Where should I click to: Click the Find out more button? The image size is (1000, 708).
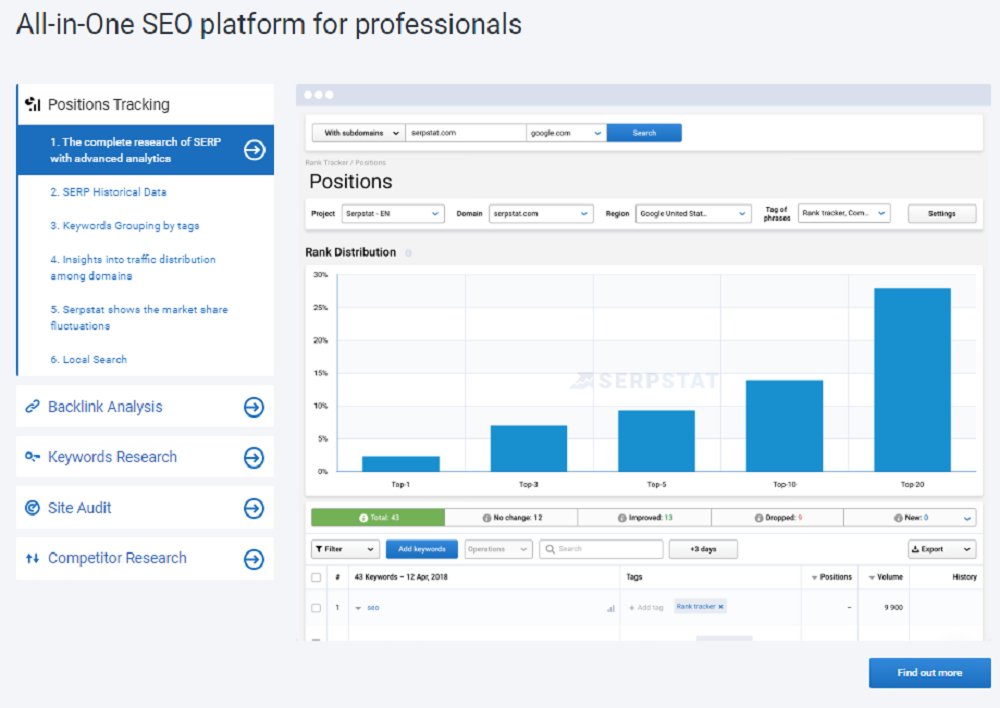[928, 672]
